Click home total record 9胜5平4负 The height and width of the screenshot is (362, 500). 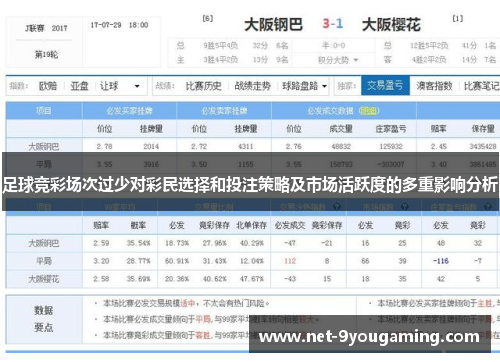click(220, 46)
